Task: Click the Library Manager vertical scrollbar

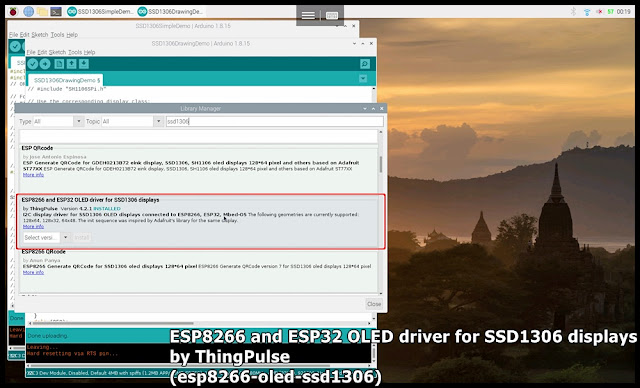Action: (x=381, y=164)
